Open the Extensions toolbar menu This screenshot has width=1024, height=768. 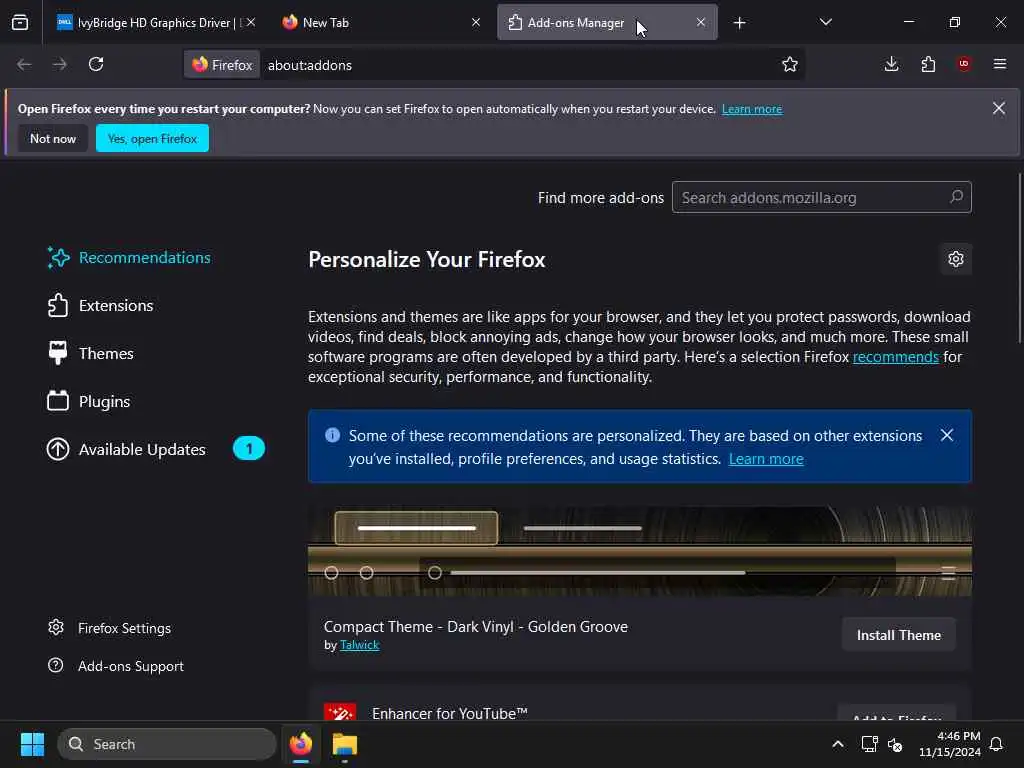928,64
